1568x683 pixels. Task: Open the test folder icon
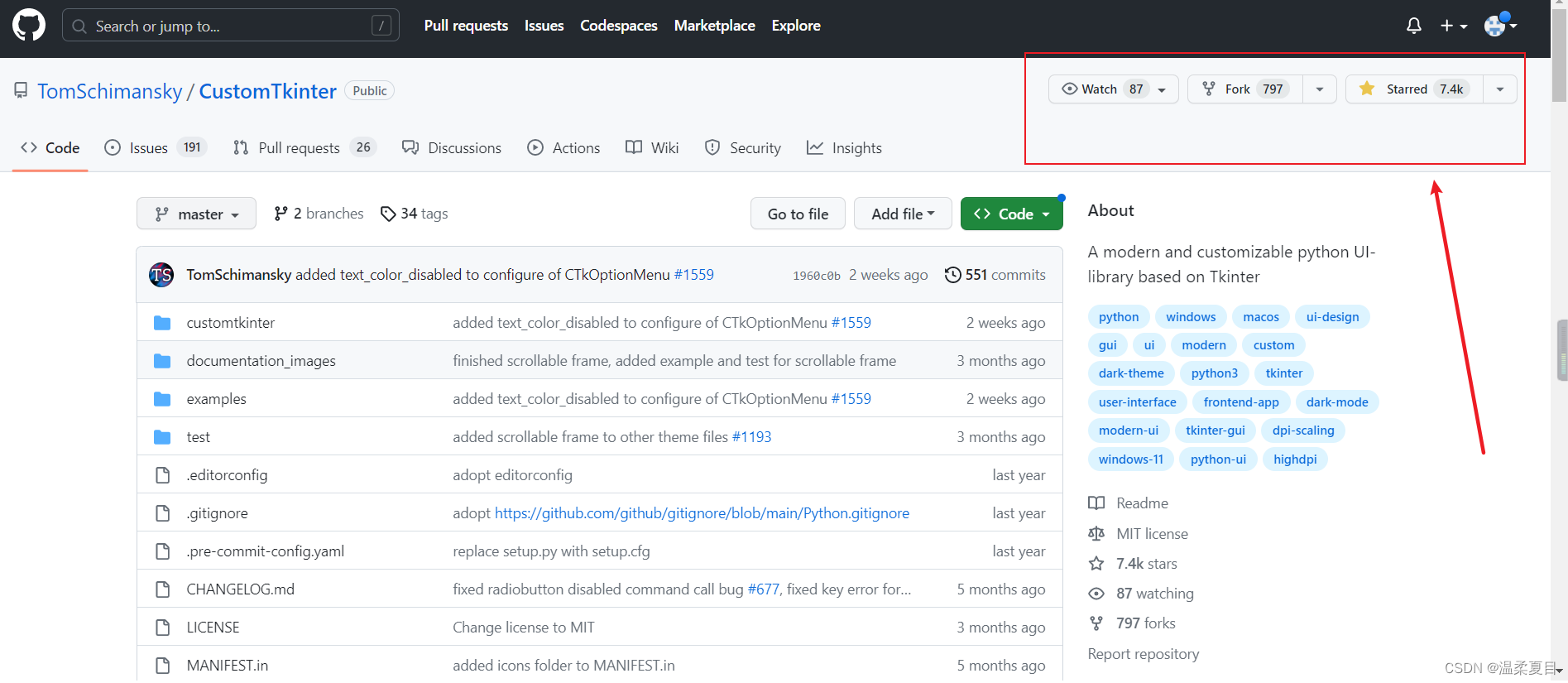162,437
